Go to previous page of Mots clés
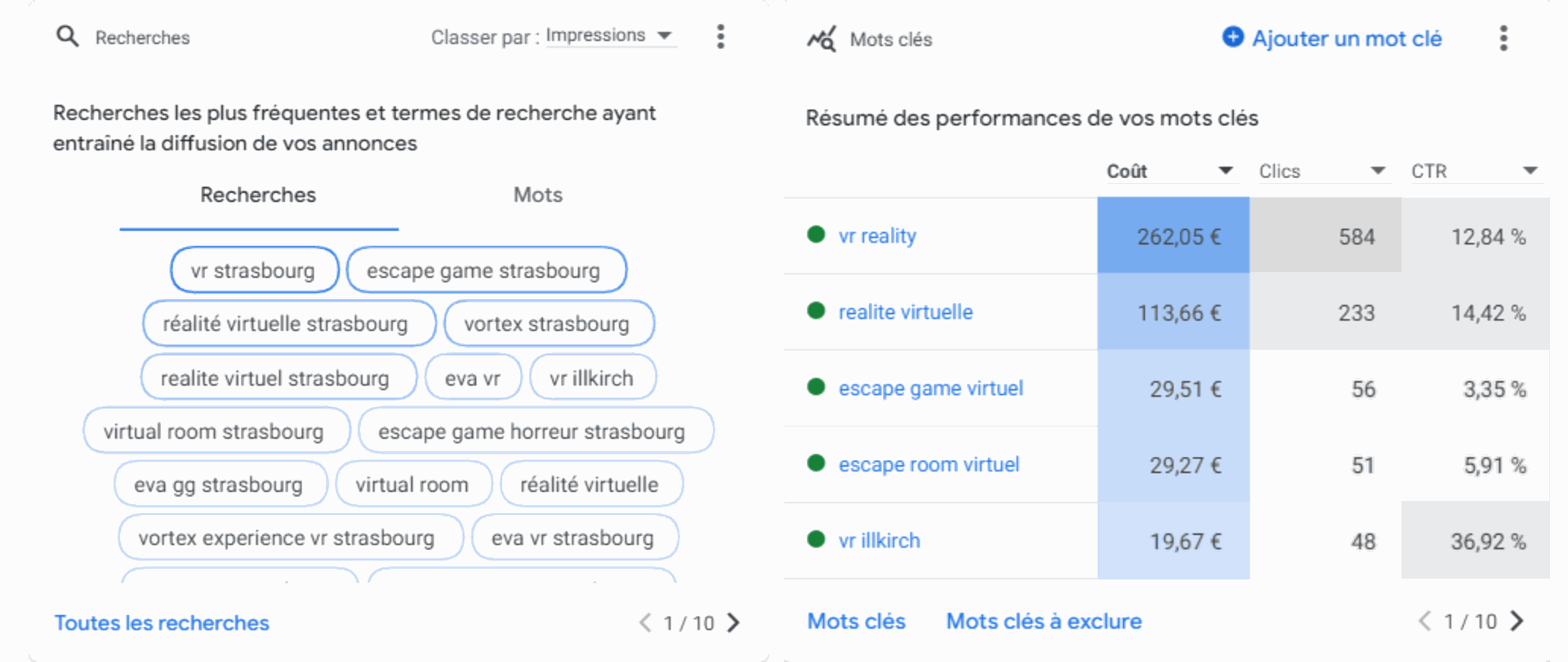Image resolution: width=1568 pixels, height=662 pixels. point(1425,621)
